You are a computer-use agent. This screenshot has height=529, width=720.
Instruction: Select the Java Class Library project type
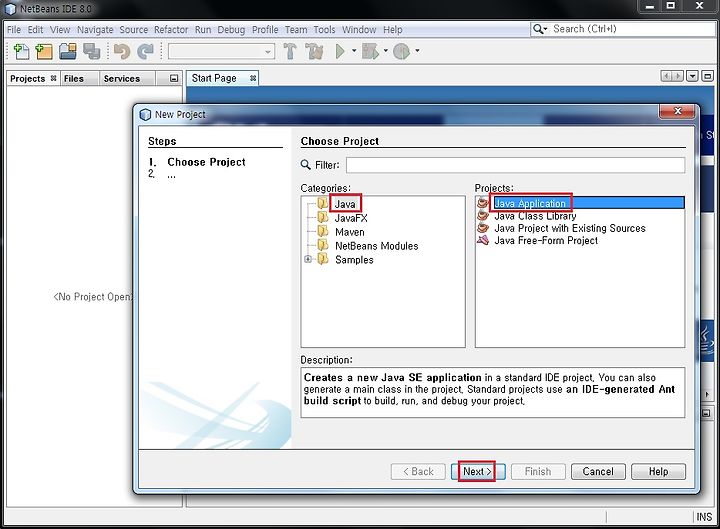535,216
